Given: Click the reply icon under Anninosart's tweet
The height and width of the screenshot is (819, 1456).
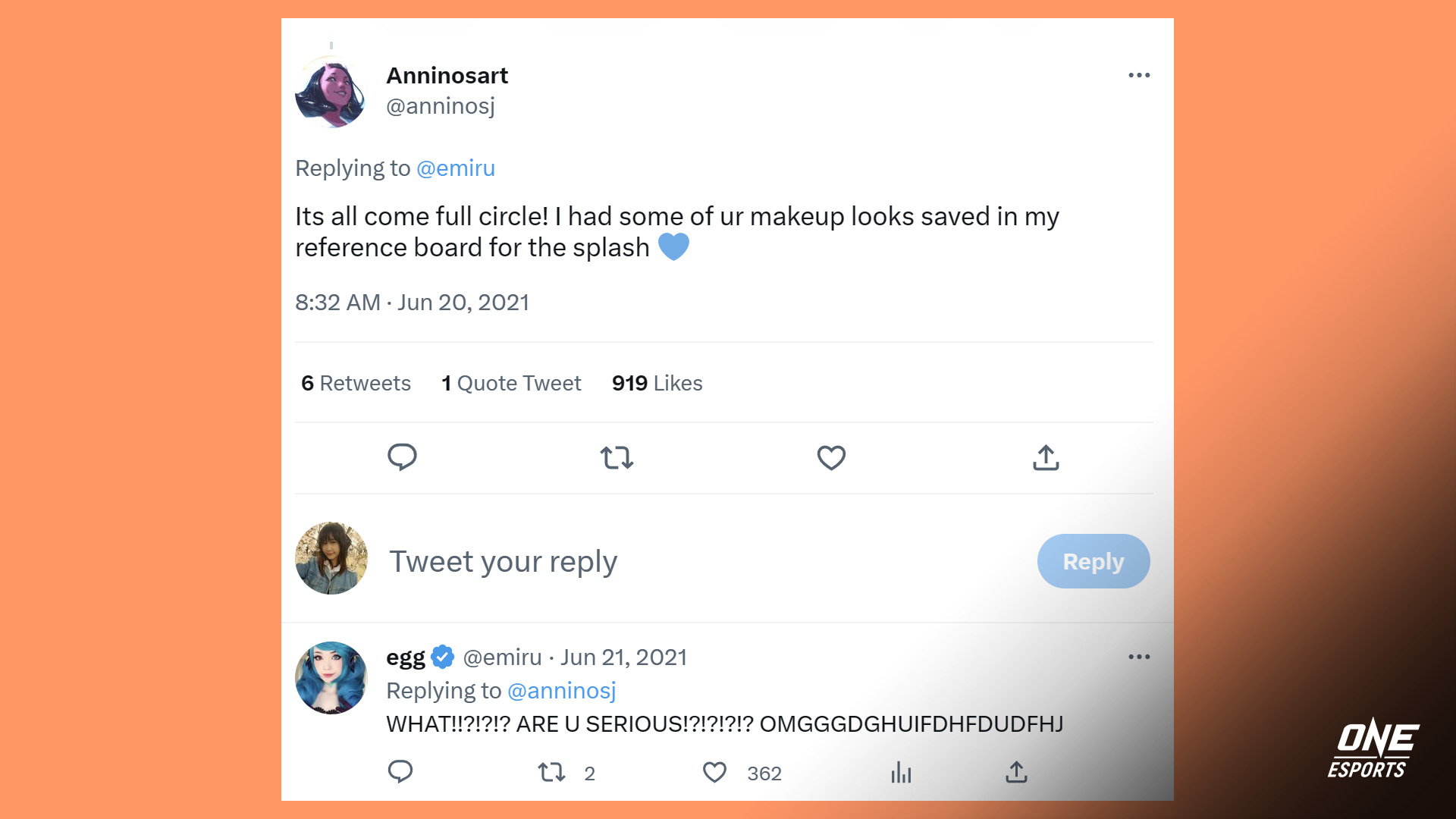Looking at the screenshot, I should 402,457.
